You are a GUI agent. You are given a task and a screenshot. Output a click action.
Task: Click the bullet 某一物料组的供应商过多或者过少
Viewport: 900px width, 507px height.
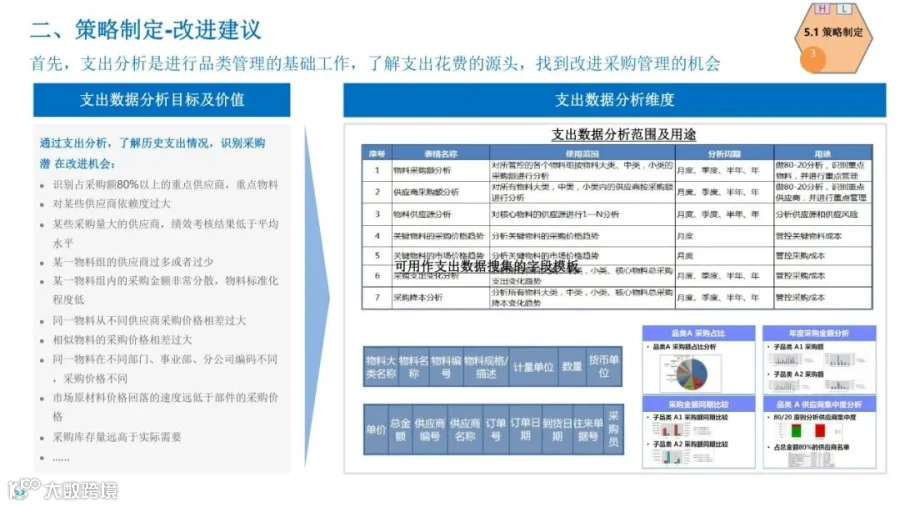pos(133,262)
